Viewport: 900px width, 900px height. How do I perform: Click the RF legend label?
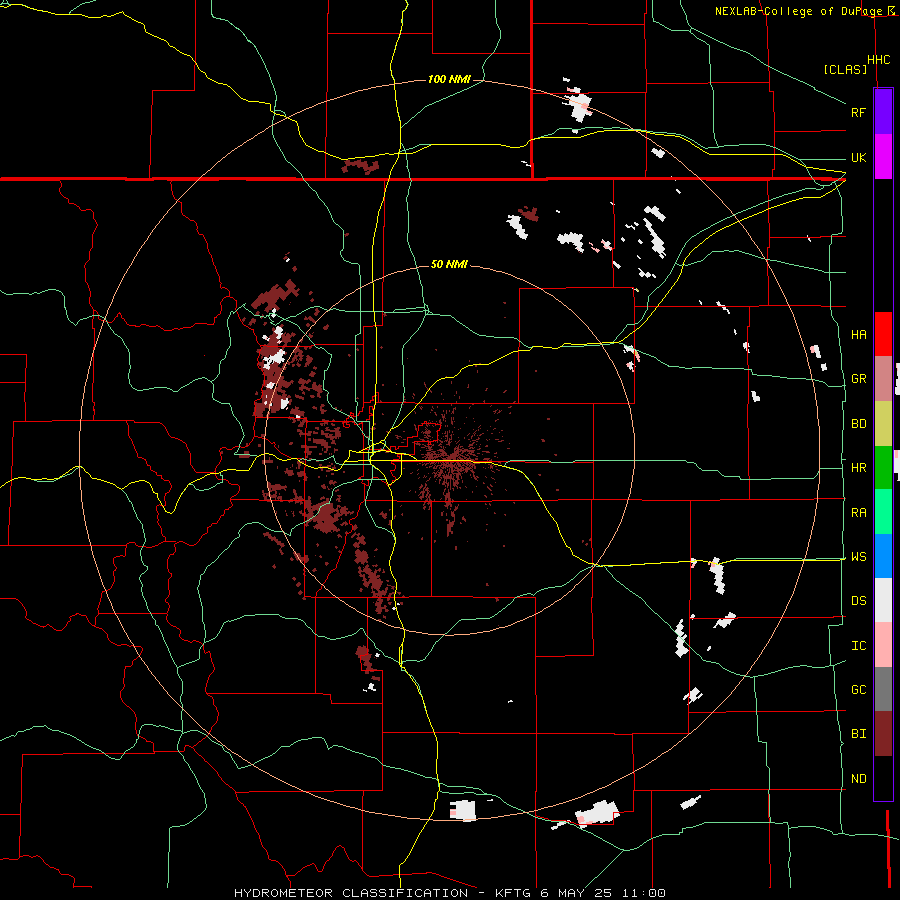(858, 112)
